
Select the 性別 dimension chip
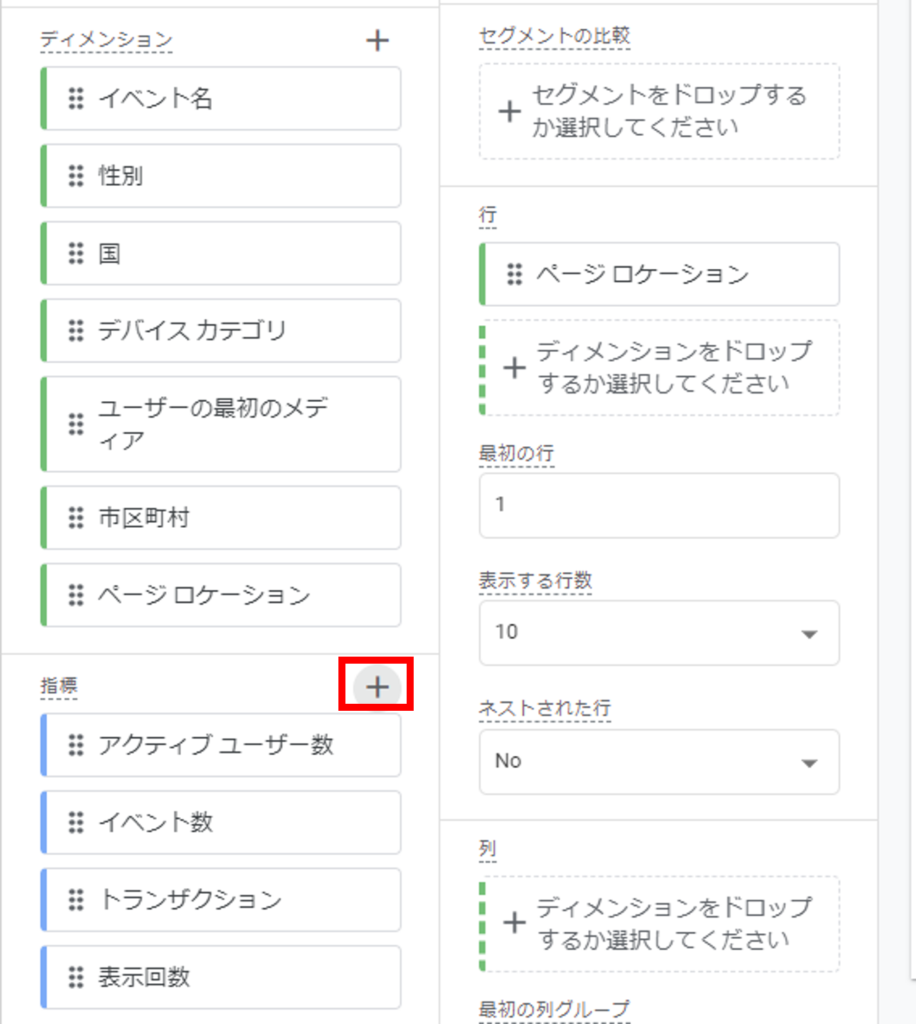221,176
